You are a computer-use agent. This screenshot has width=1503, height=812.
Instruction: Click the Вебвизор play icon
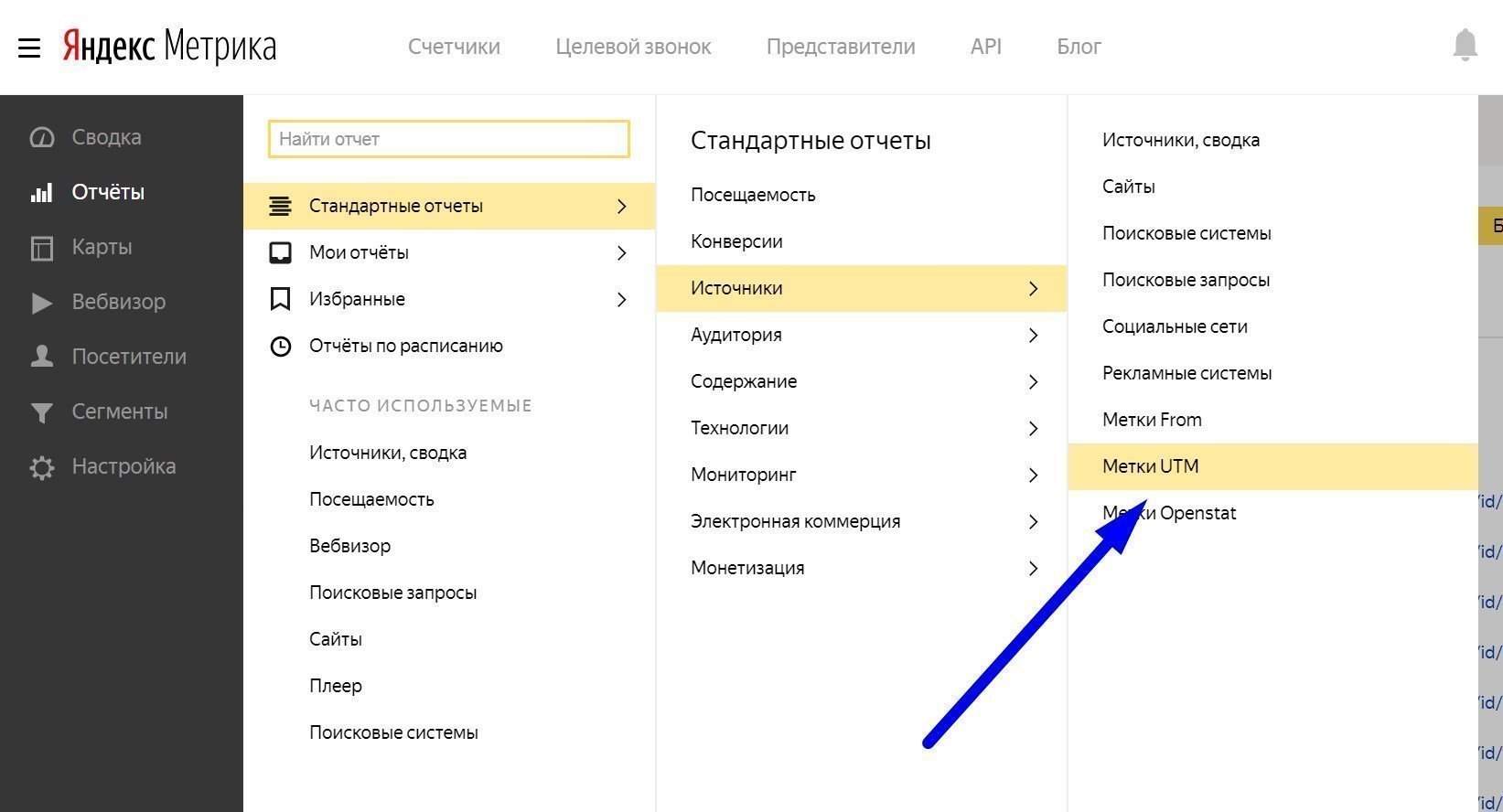click(42, 303)
